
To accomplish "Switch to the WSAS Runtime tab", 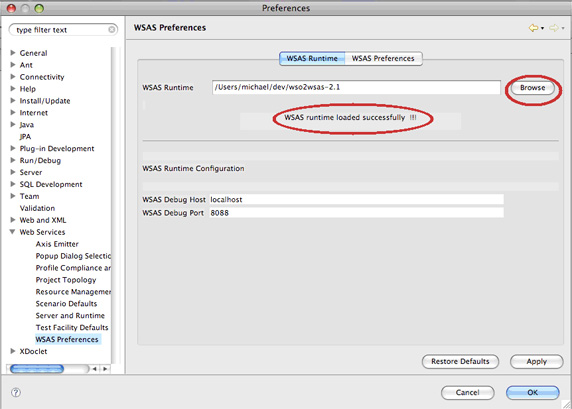I will (x=312, y=58).
